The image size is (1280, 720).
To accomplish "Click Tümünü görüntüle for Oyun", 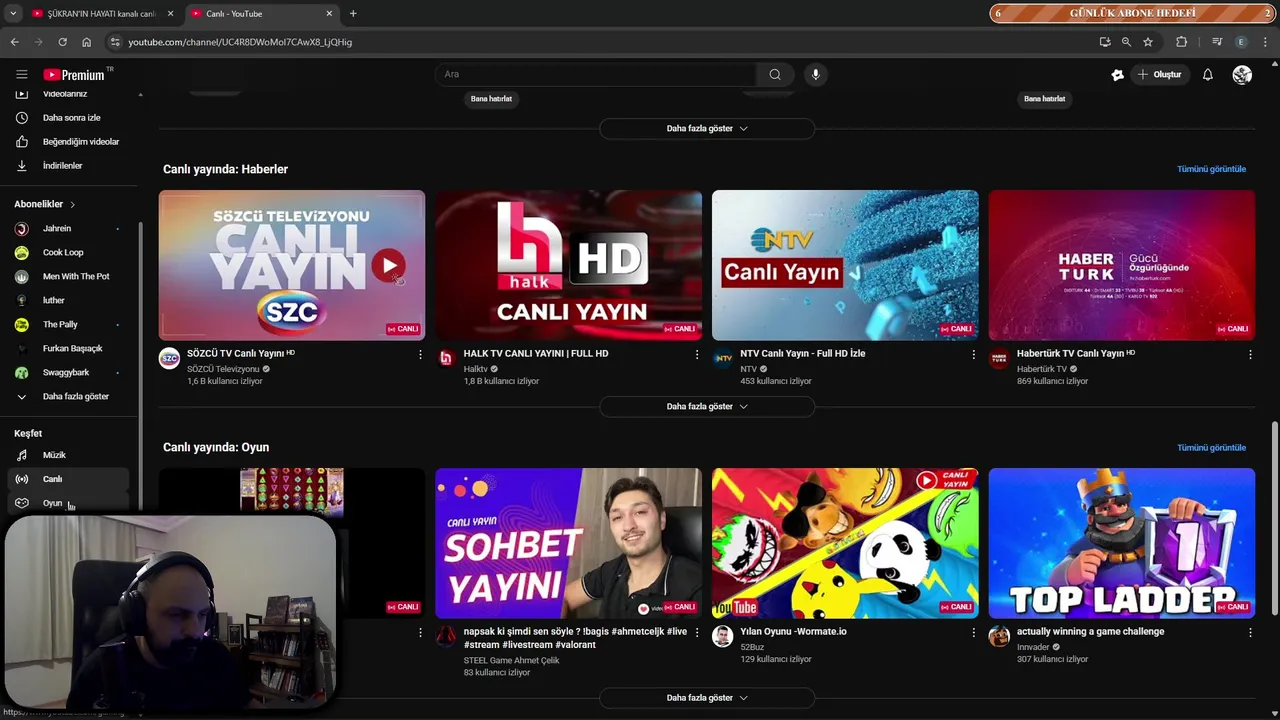I will coord(1211,448).
